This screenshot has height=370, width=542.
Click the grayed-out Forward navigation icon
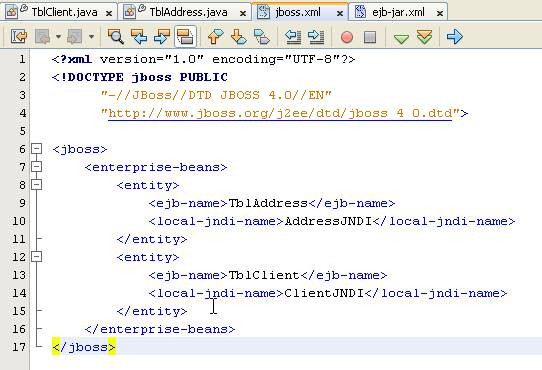coord(75,36)
